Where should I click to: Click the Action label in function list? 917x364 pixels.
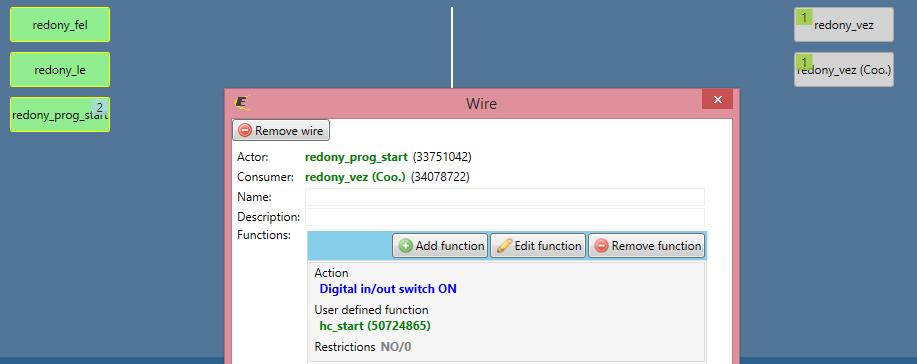(x=332, y=273)
